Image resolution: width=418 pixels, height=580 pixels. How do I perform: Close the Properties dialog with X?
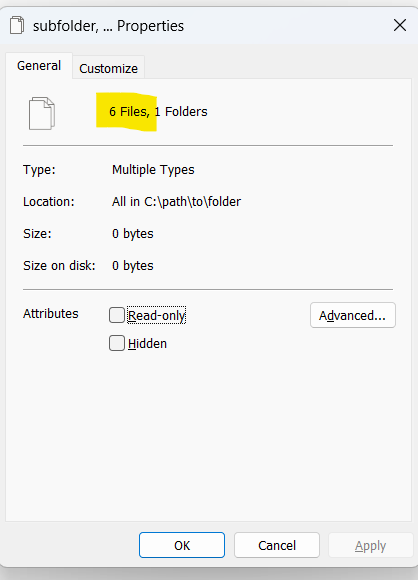tap(400, 26)
